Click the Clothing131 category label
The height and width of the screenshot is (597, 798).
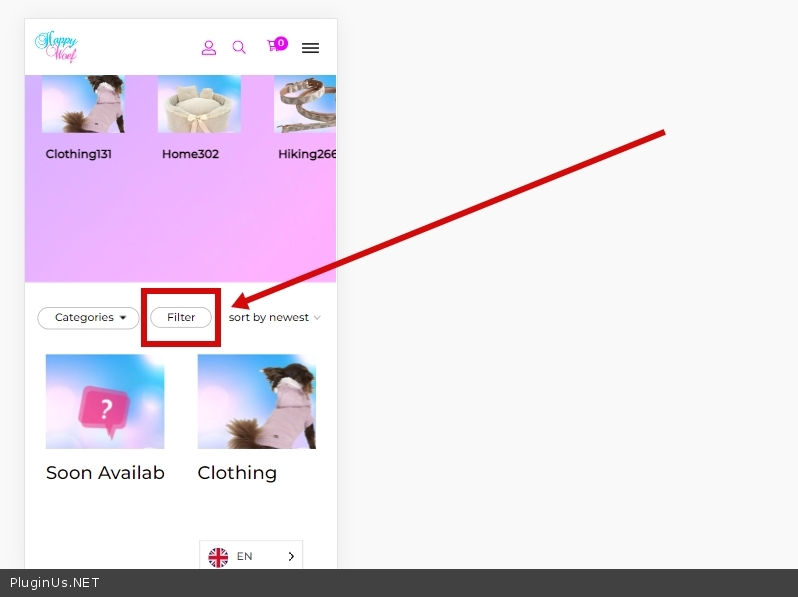tap(77, 154)
